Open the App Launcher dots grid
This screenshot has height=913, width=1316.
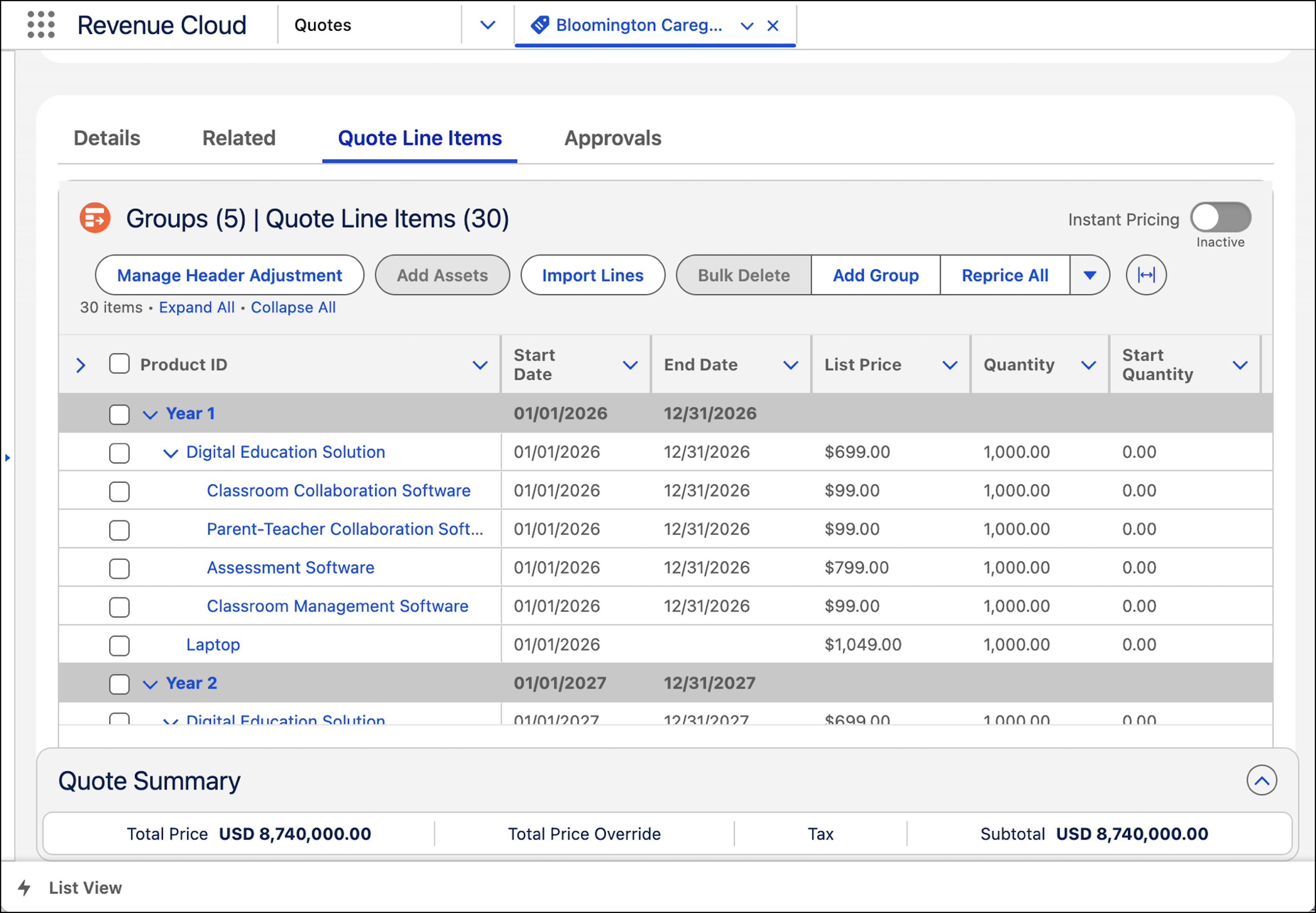[x=41, y=25]
